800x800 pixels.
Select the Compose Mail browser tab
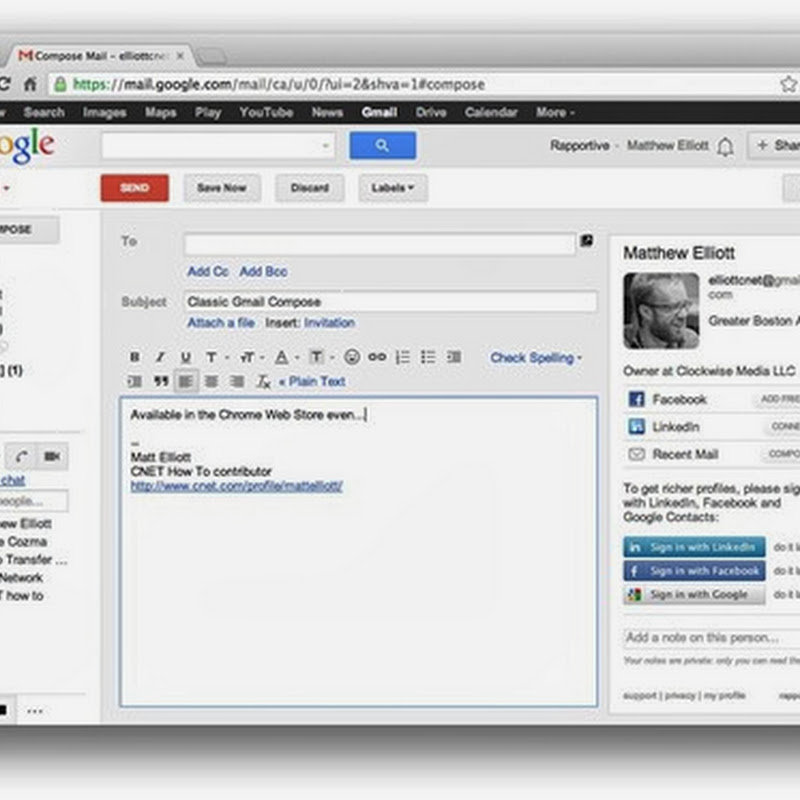[x=101, y=56]
